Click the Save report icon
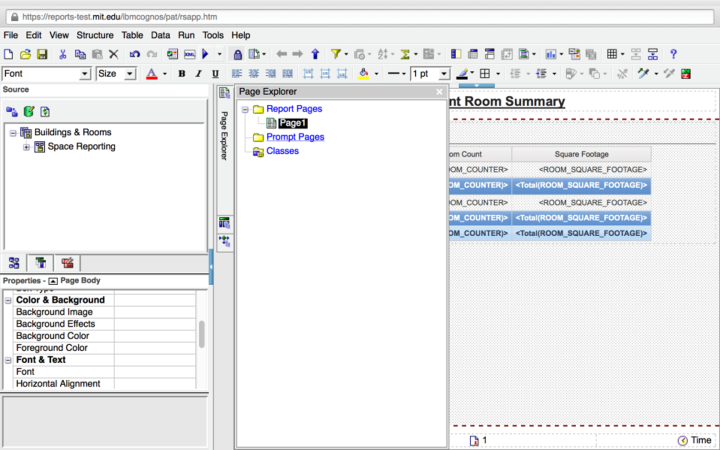 pos(43,54)
